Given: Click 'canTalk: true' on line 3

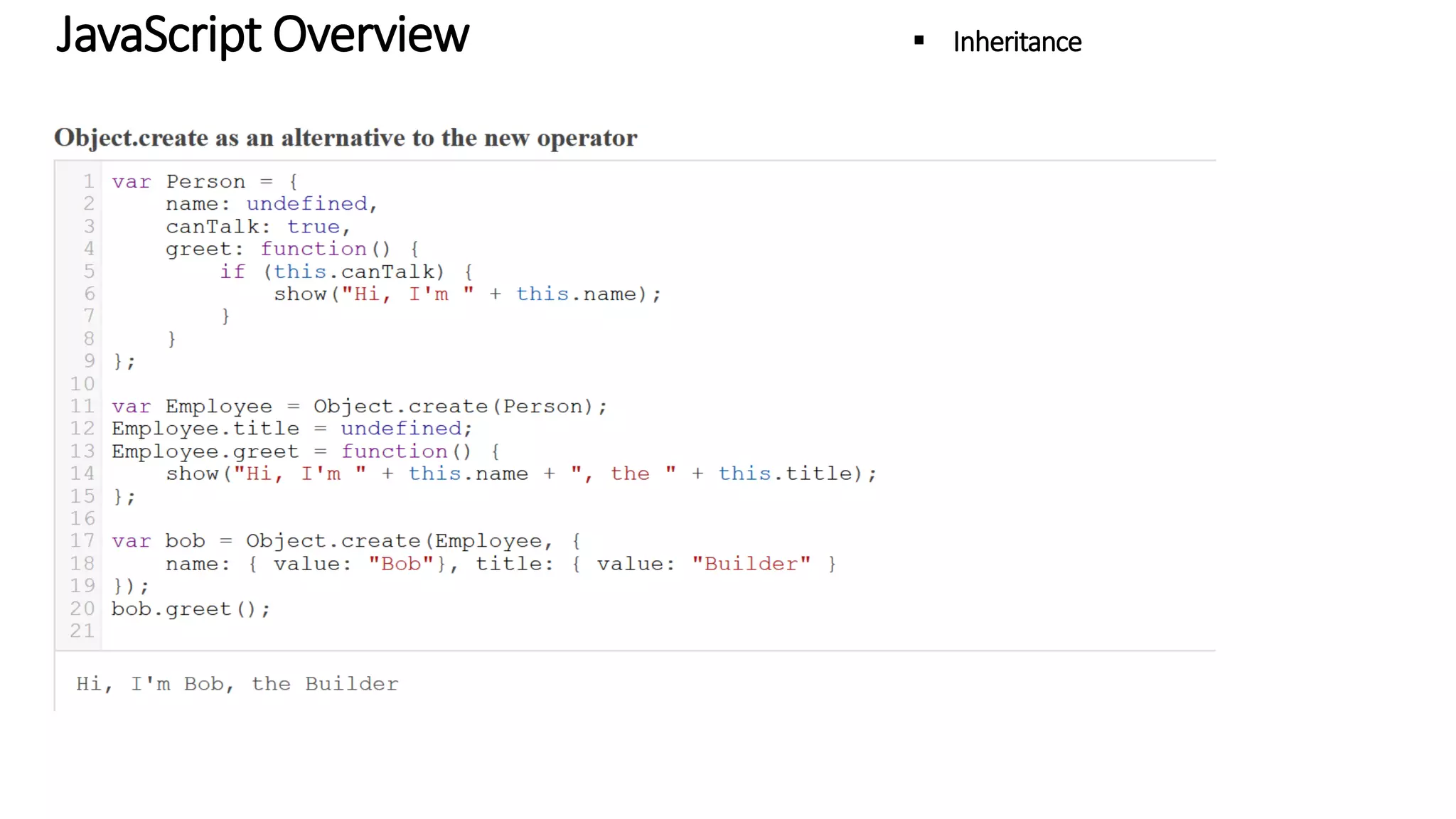Looking at the screenshot, I should [x=257, y=227].
